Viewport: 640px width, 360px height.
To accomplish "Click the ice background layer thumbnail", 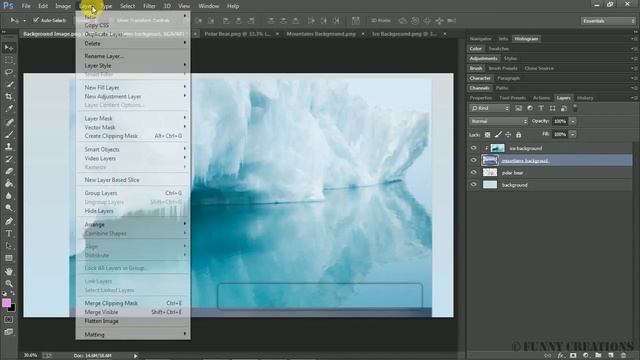I will pos(497,148).
